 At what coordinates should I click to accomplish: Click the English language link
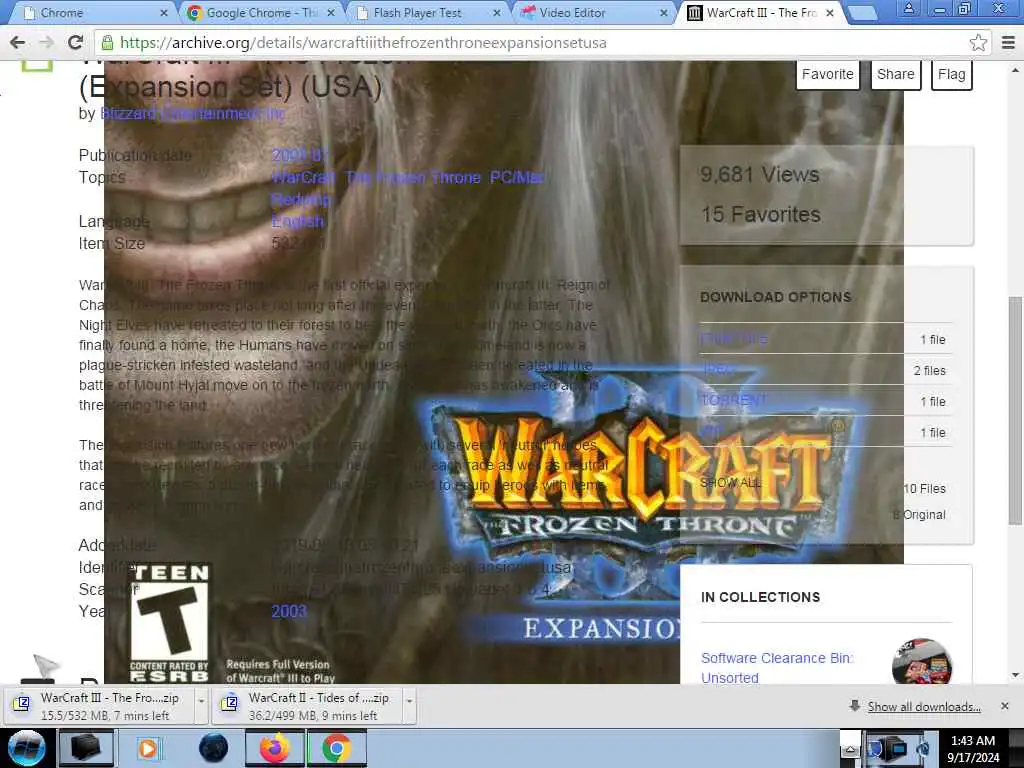(297, 221)
